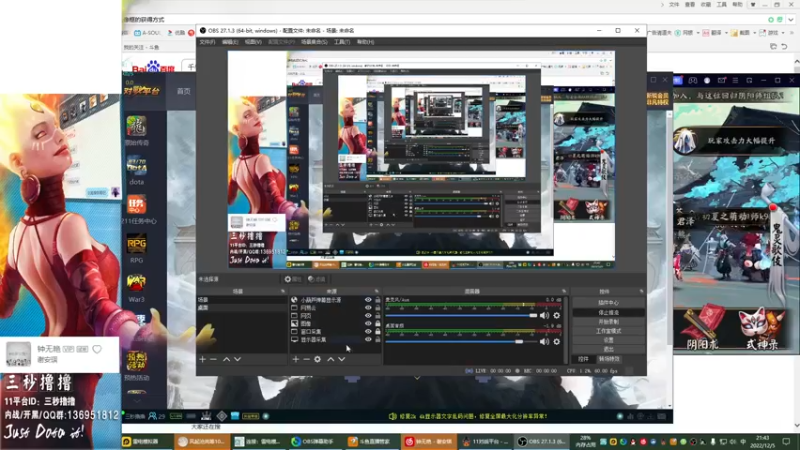
Task: Click the 退出 button in OBS controls
Action: [608, 349]
